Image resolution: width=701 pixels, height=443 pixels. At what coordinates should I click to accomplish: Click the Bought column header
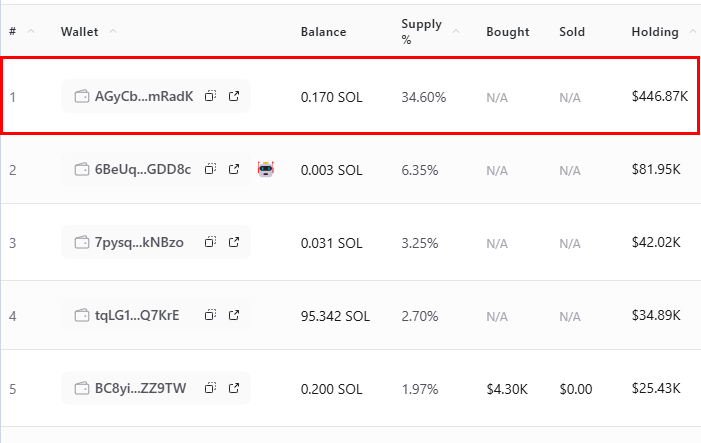pos(507,32)
